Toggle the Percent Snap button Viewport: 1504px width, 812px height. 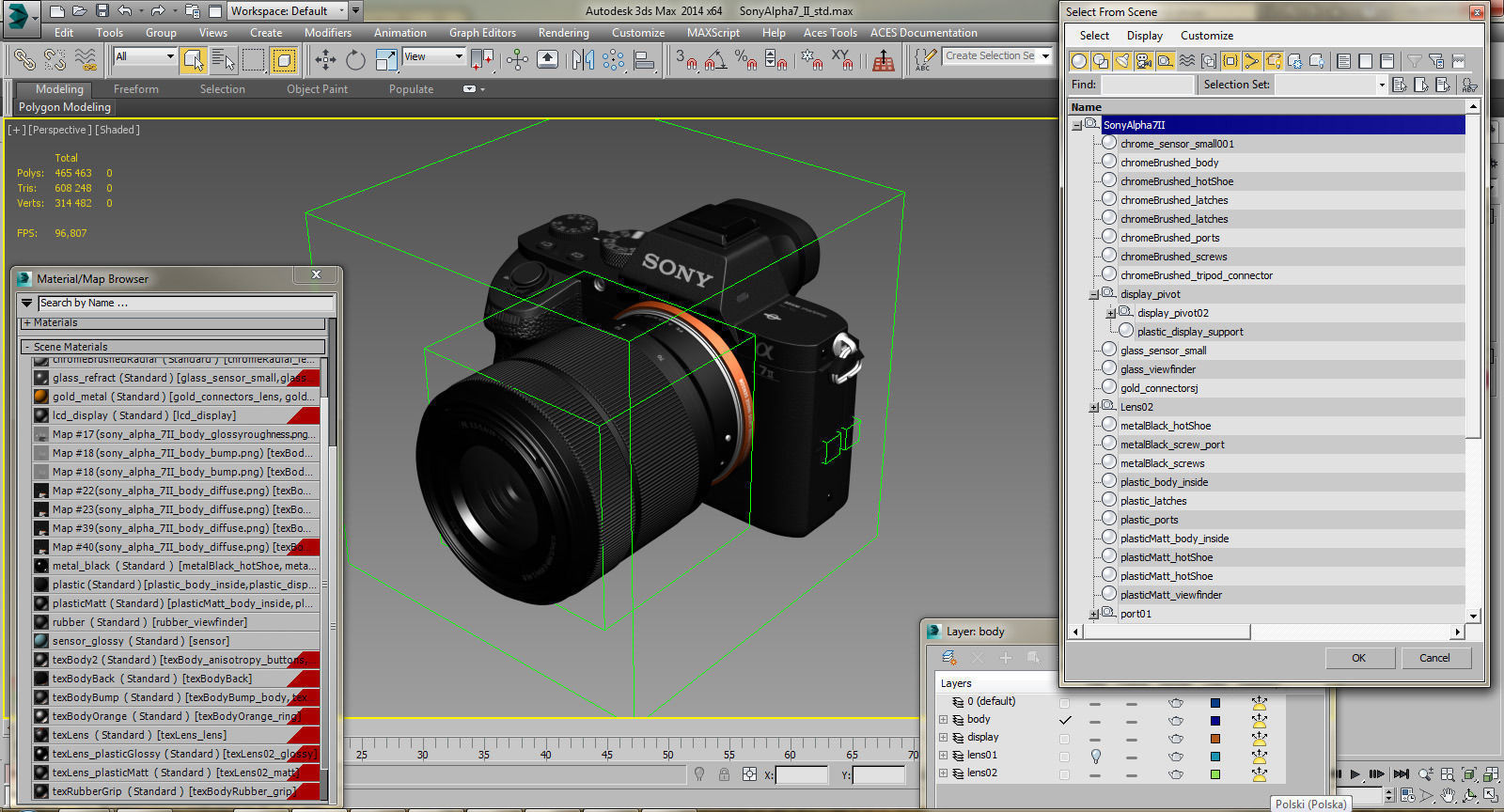(745, 60)
